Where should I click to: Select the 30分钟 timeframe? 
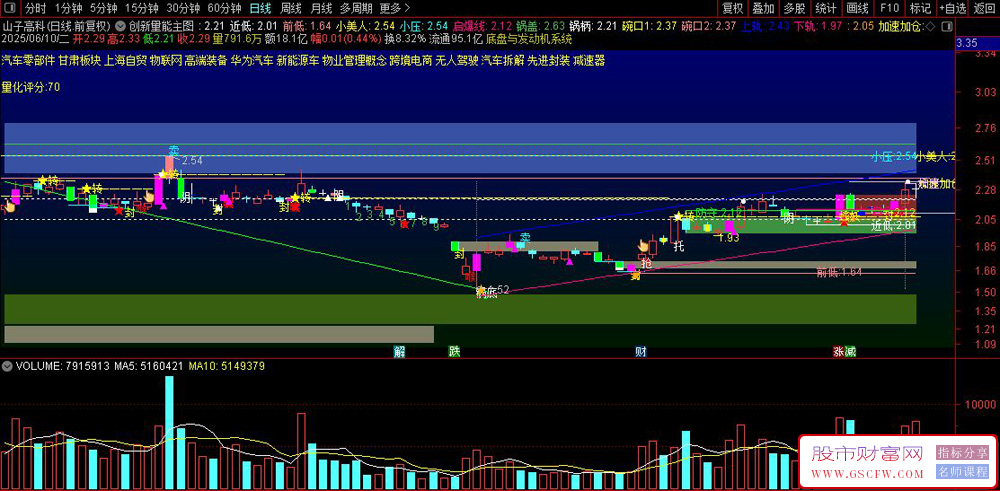coord(183,8)
